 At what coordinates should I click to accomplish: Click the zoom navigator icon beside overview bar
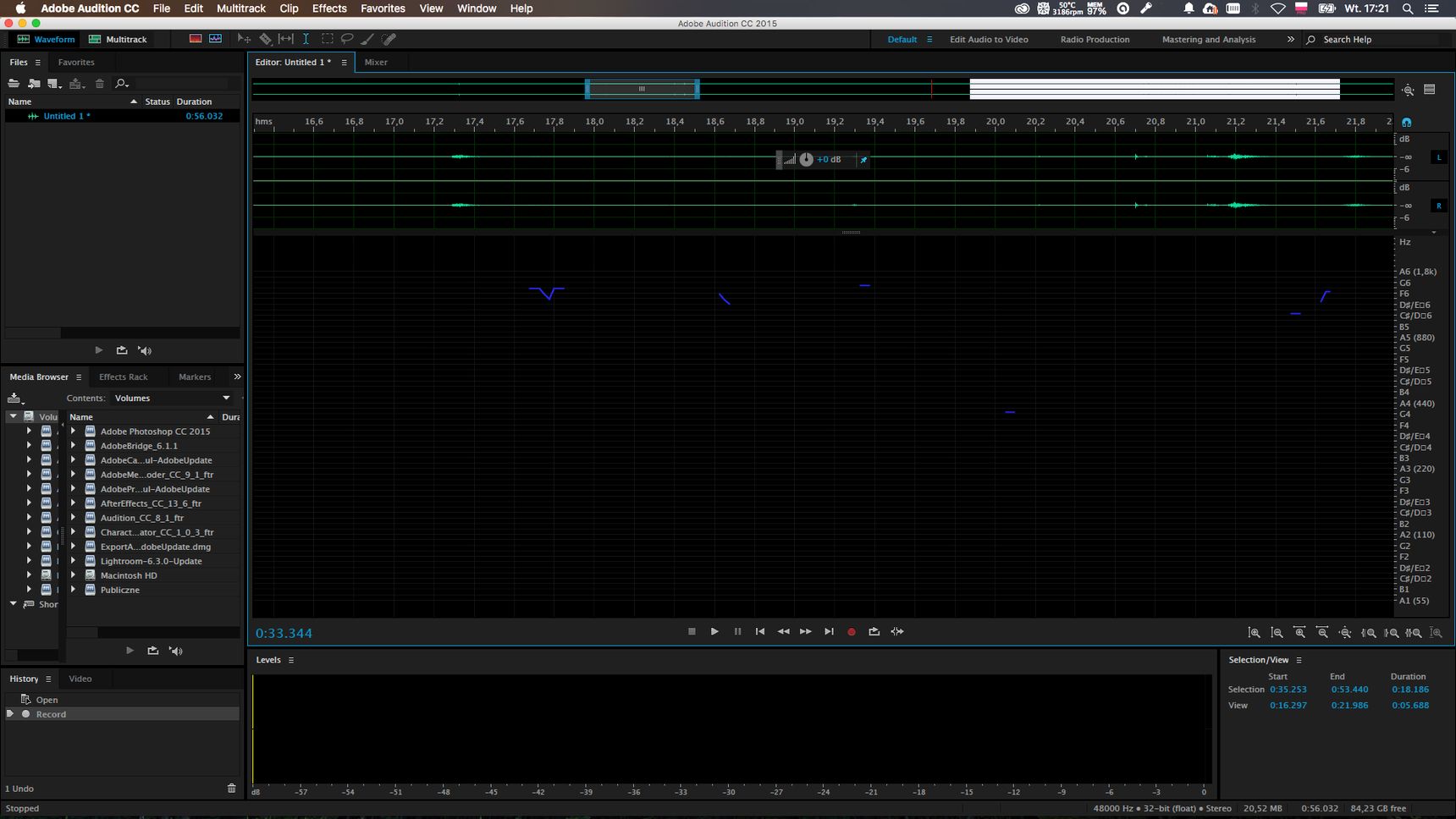click(1408, 90)
